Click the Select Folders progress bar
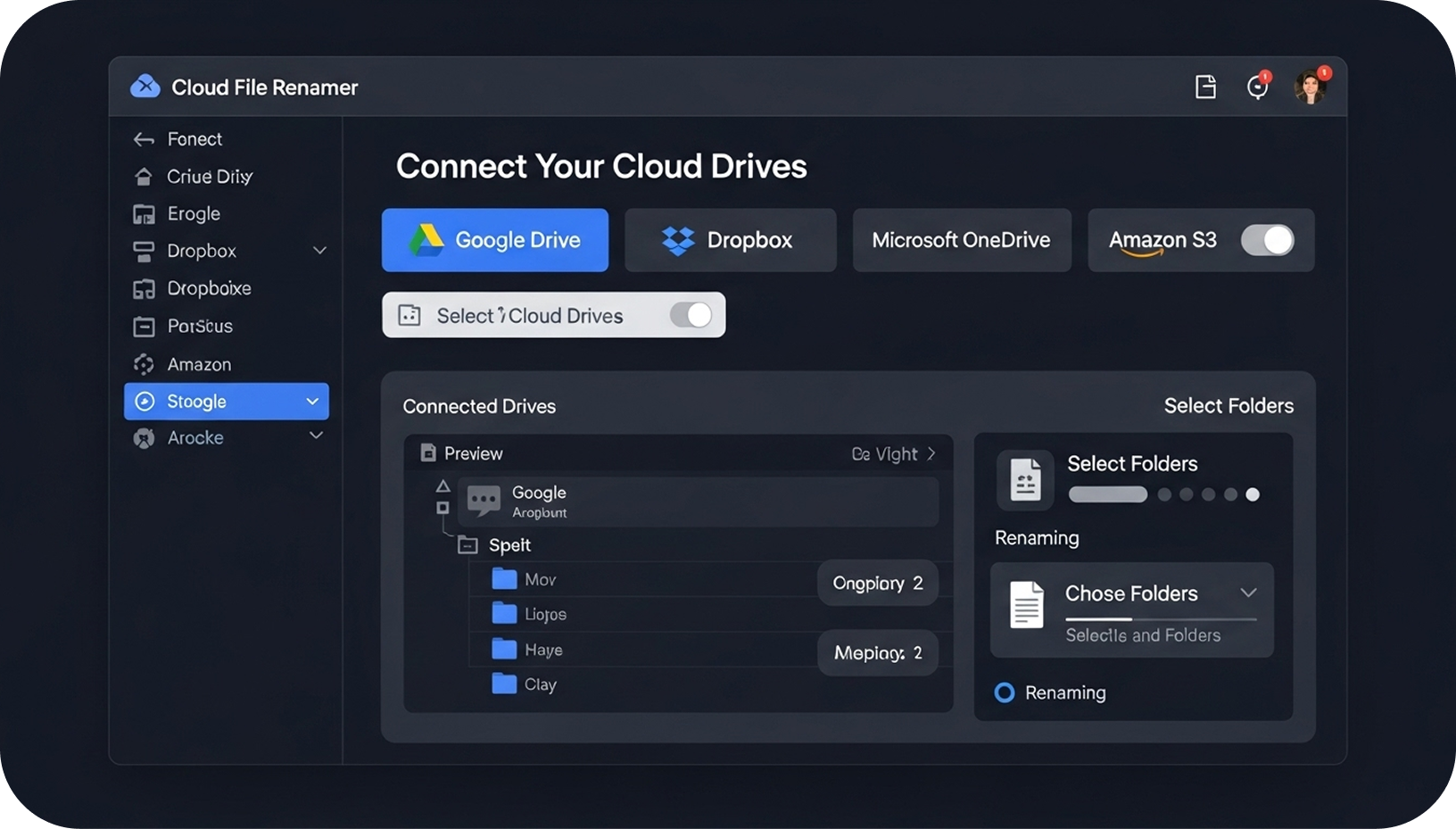The height and width of the screenshot is (829, 1456). tap(1107, 494)
